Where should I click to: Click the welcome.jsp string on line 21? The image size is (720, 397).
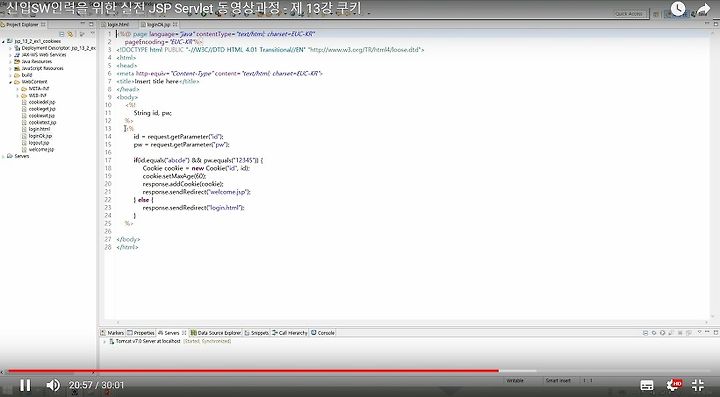coord(228,192)
